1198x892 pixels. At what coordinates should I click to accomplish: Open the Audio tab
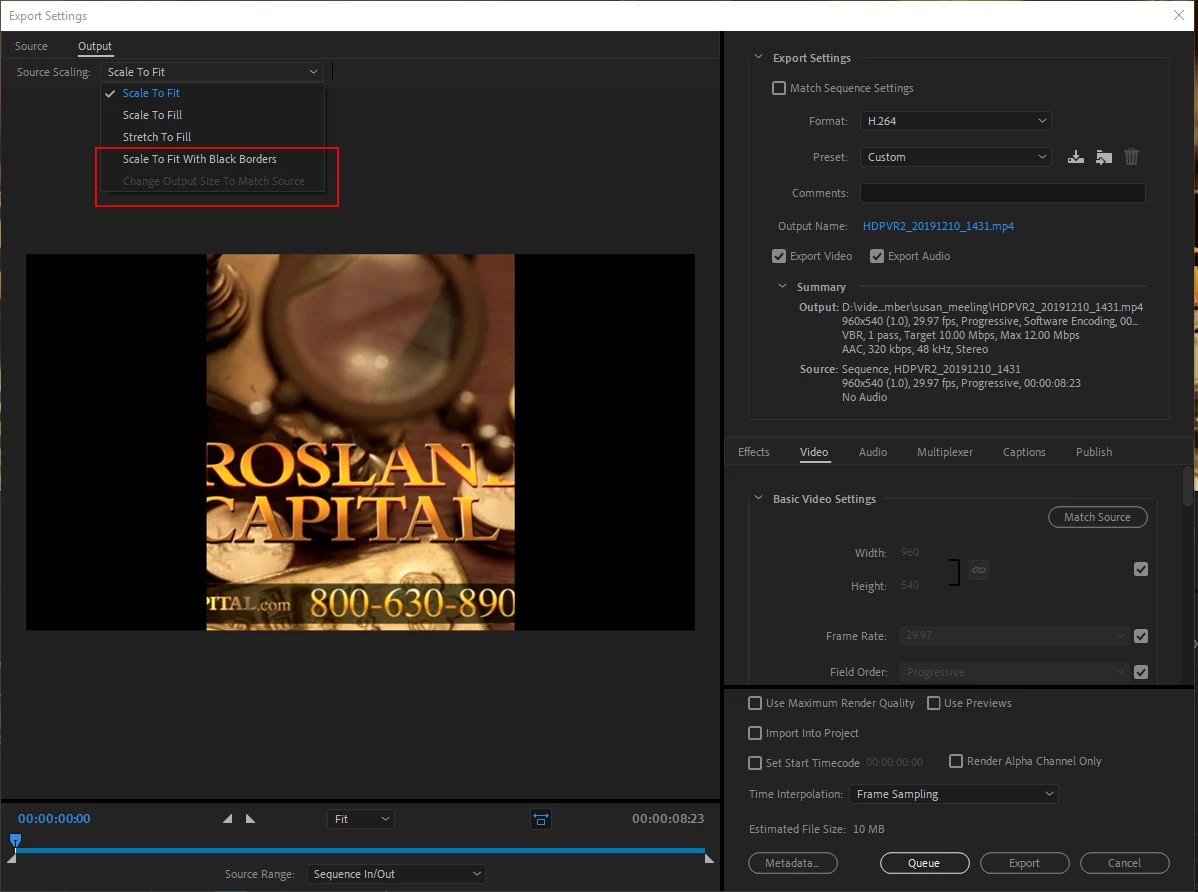[x=873, y=452]
